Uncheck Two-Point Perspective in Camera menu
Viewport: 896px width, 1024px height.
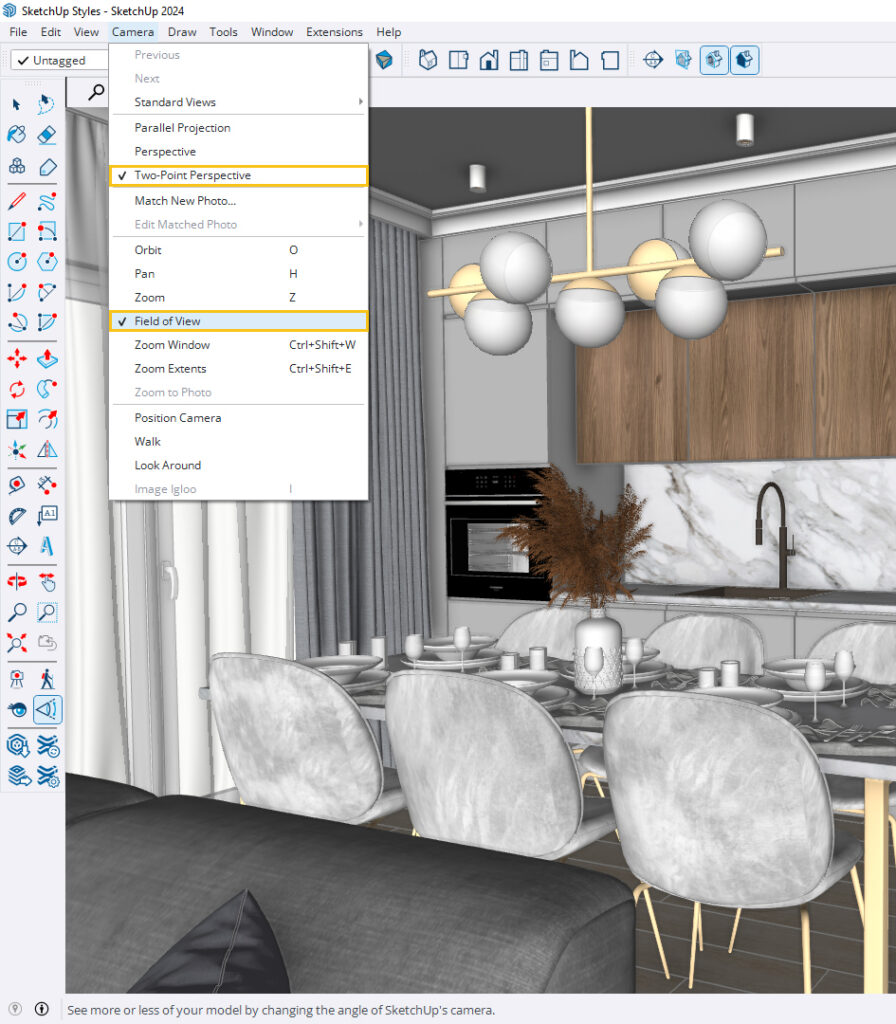pyautogui.click(x=192, y=176)
